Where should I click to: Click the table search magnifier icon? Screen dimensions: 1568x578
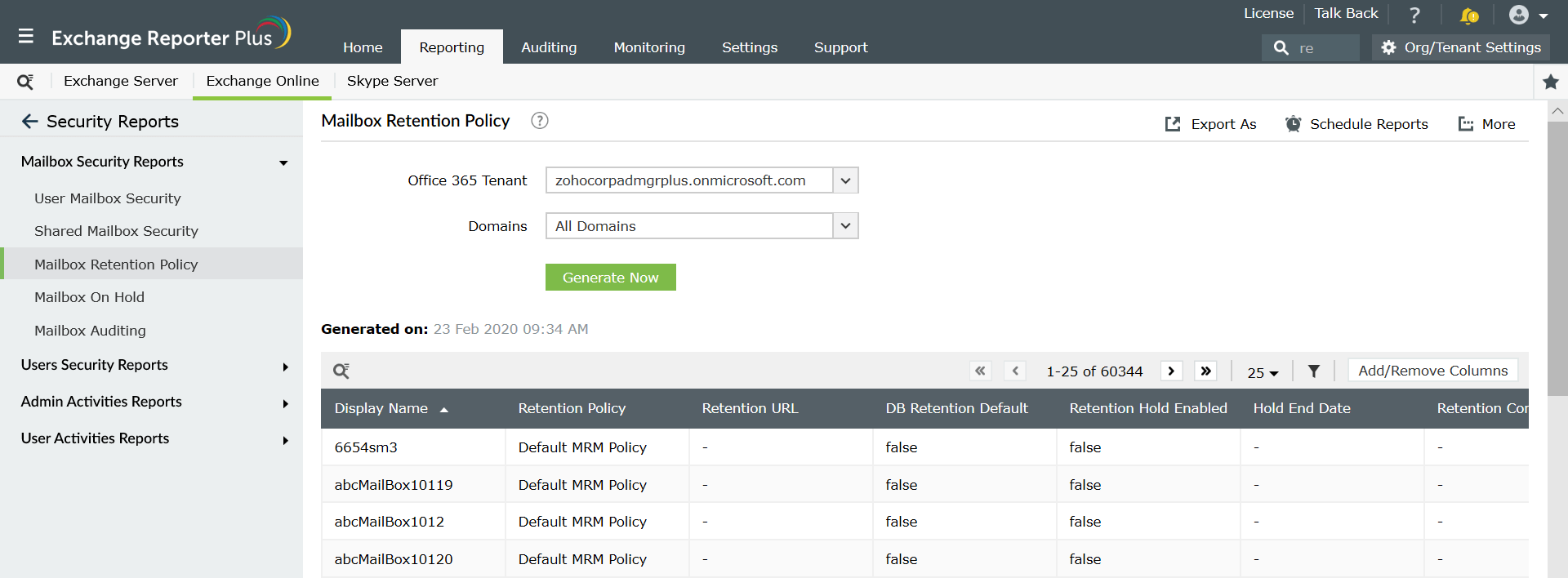click(x=341, y=371)
